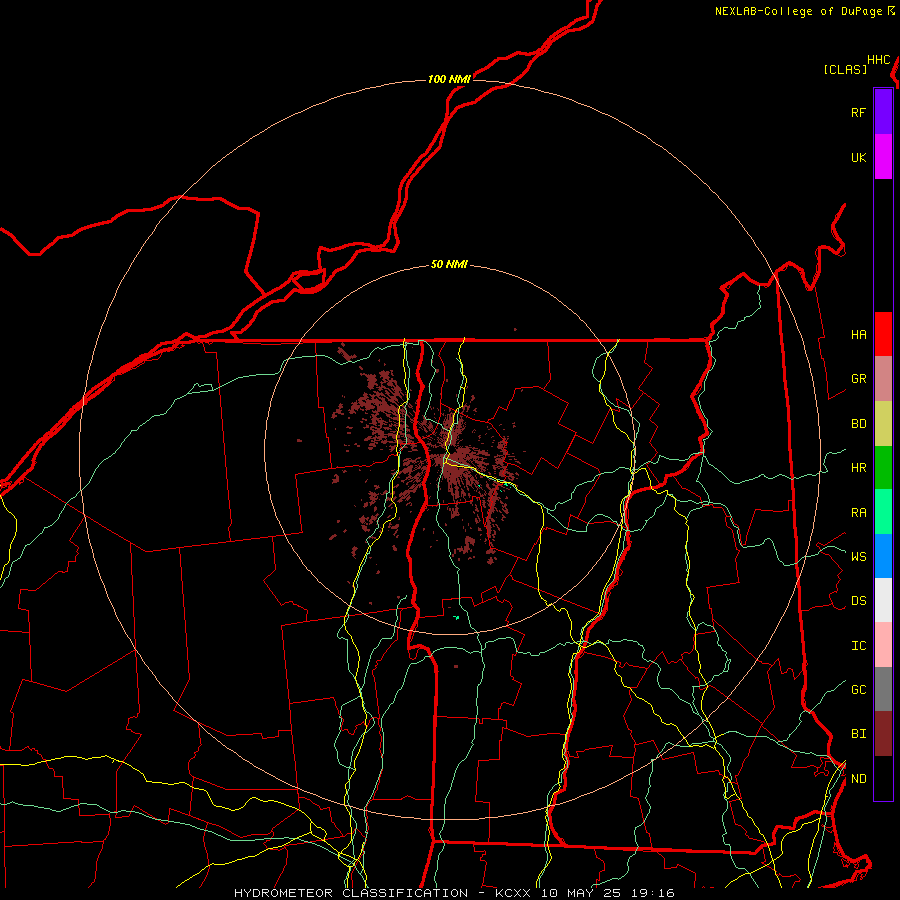Viewport: 900px width, 900px height.
Task: Click the ND black legend swatch
Action: tap(883, 778)
